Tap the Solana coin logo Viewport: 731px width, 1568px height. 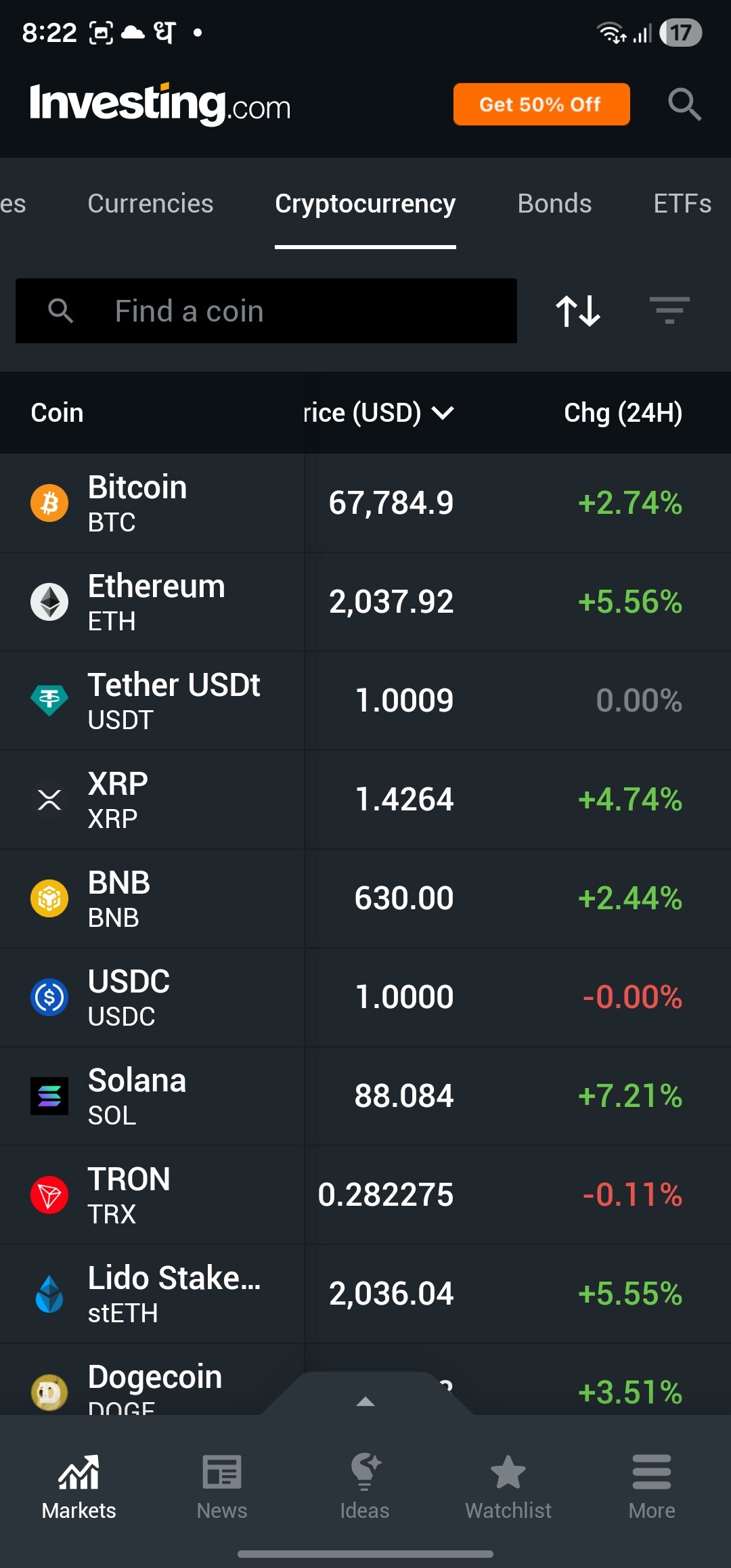pos(49,1096)
